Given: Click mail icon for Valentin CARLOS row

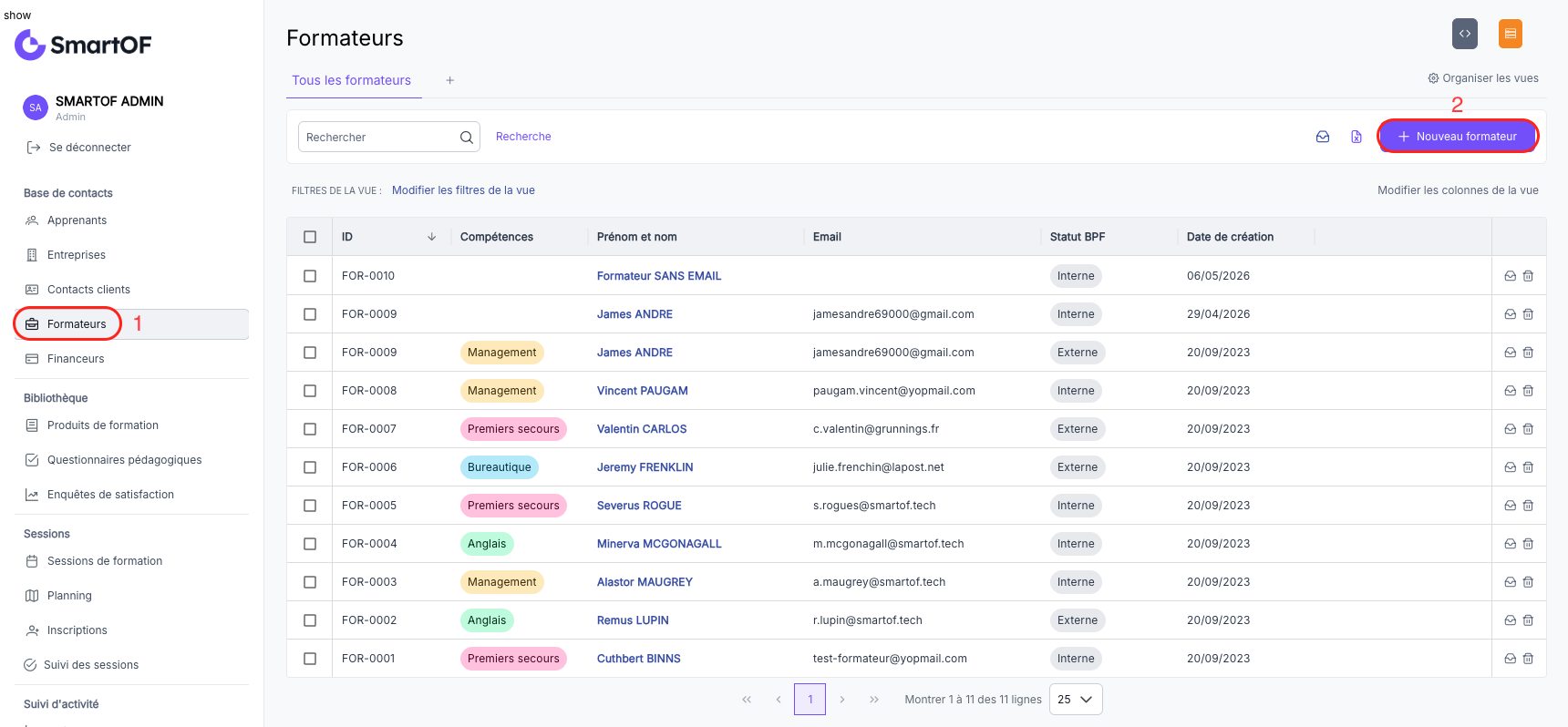Looking at the screenshot, I should click(1510, 429).
